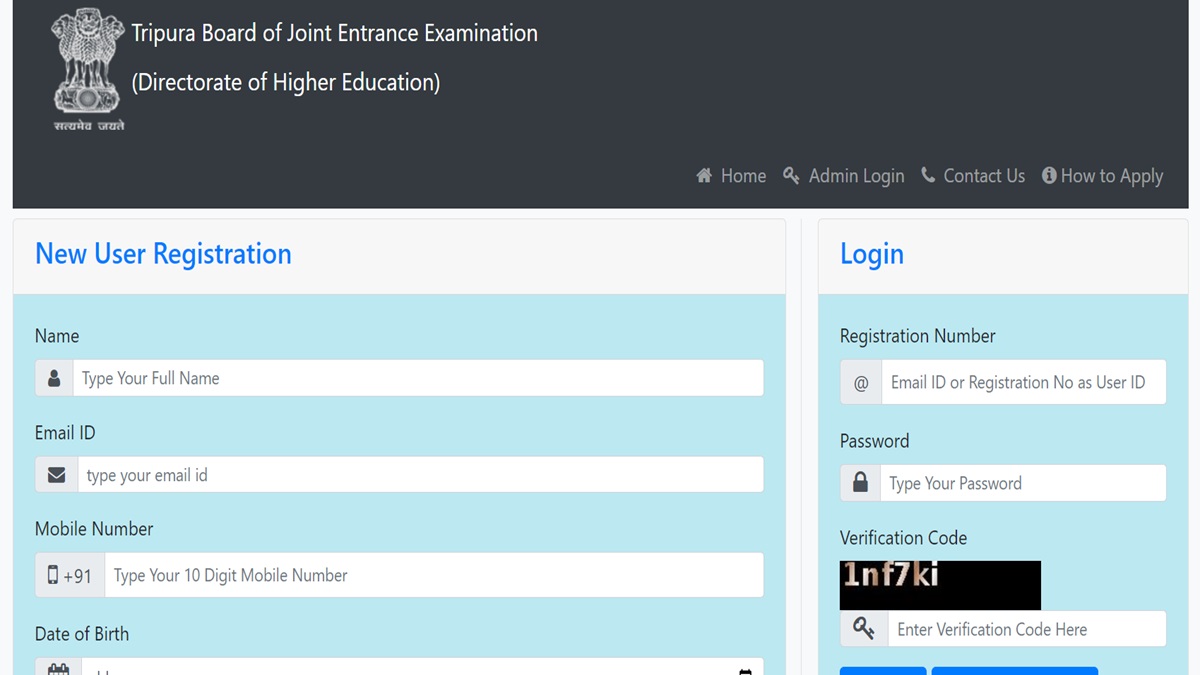This screenshot has height=675, width=1200.
Task: Focus the Email ID or Registration No field
Action: point(1024,382)
